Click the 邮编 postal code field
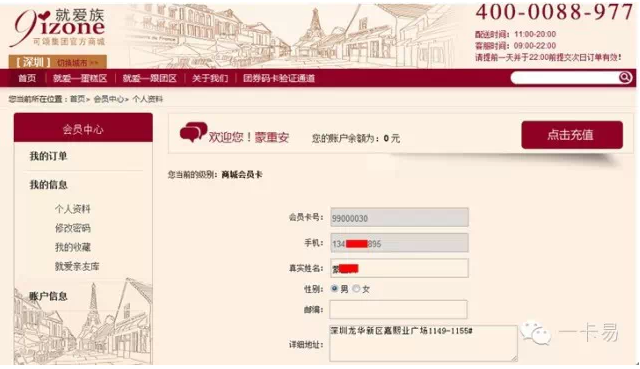 [x=398, y=309]
